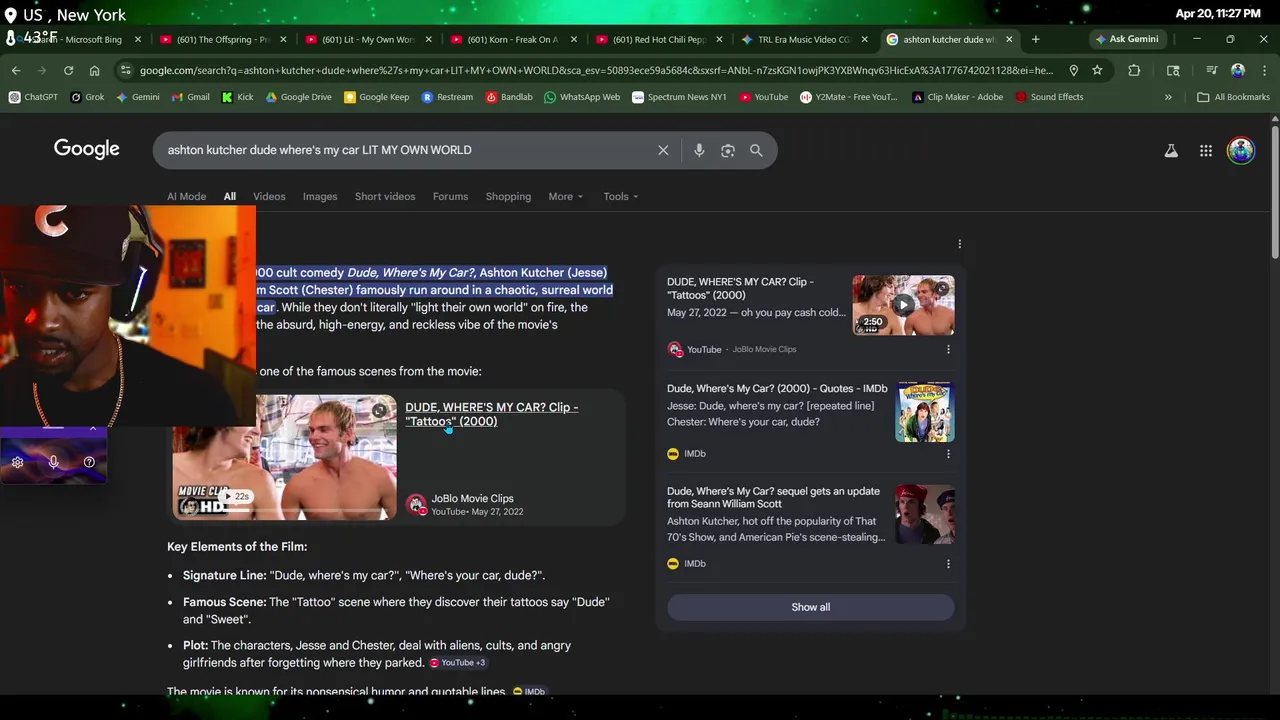This screenshot has width=1280, height=720.
Task: Open DUDE, WHERE'S MY CAR? Clip Tattoos link
Action: tap(491, 414)
